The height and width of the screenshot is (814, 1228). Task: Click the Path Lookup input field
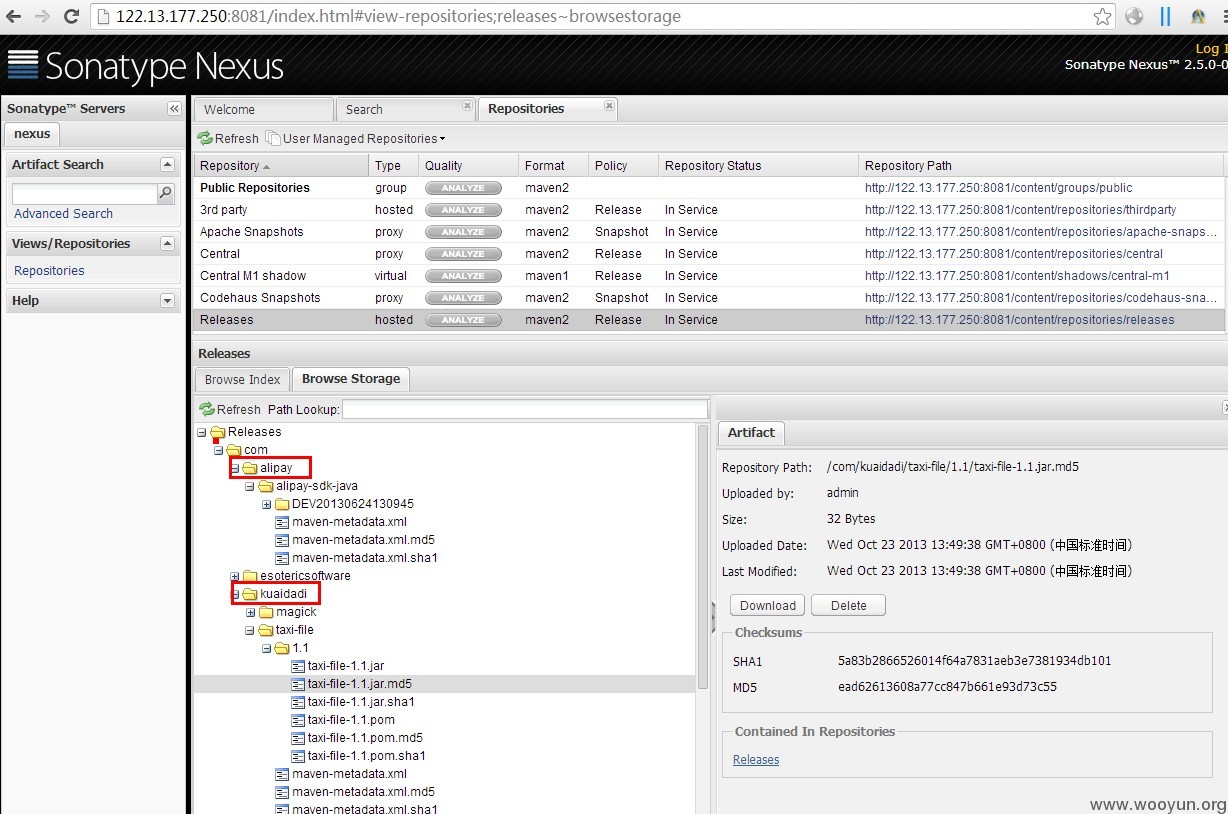(525, 410)
